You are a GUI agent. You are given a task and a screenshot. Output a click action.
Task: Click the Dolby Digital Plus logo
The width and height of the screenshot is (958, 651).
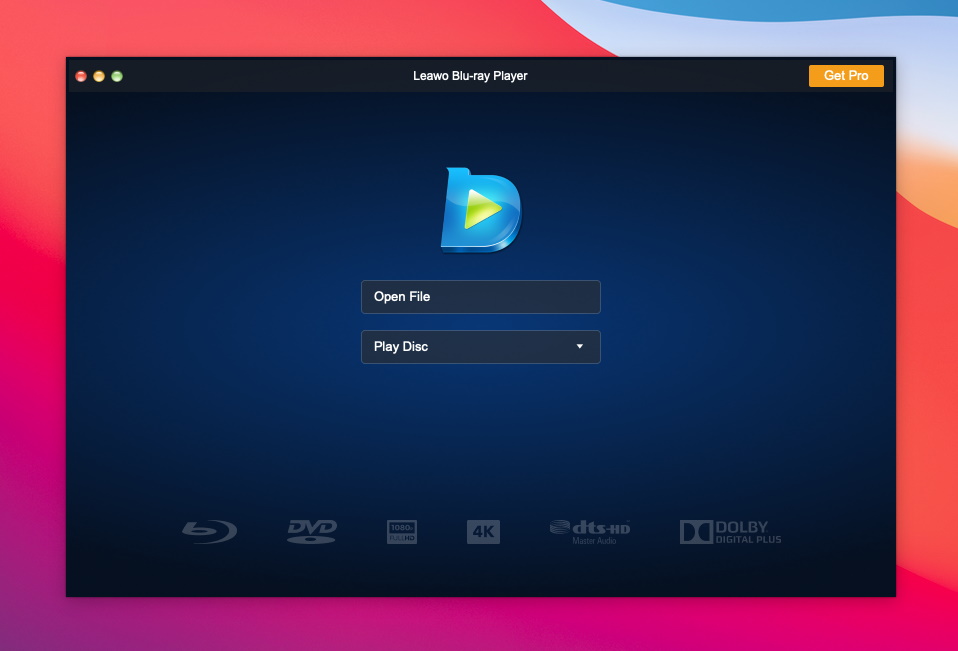(730, 531)
